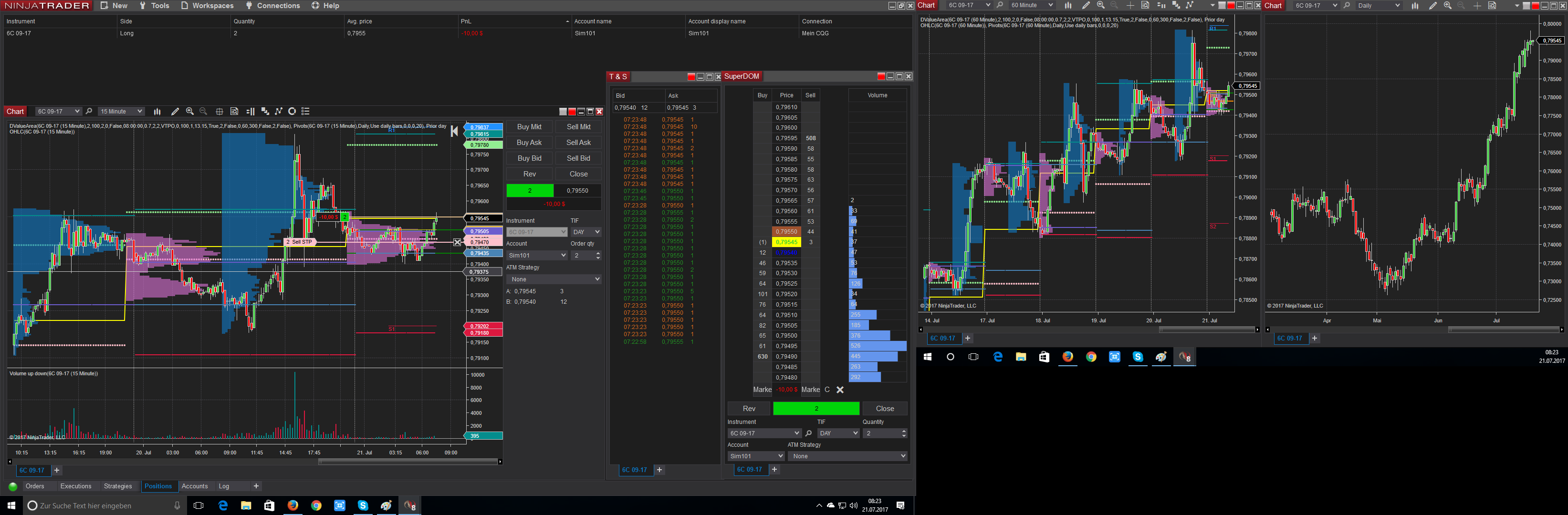Click the red link button on T&S window
The height and width of the screenshot is (515, 1568).
pyautogui.click(x=691, y=77)
